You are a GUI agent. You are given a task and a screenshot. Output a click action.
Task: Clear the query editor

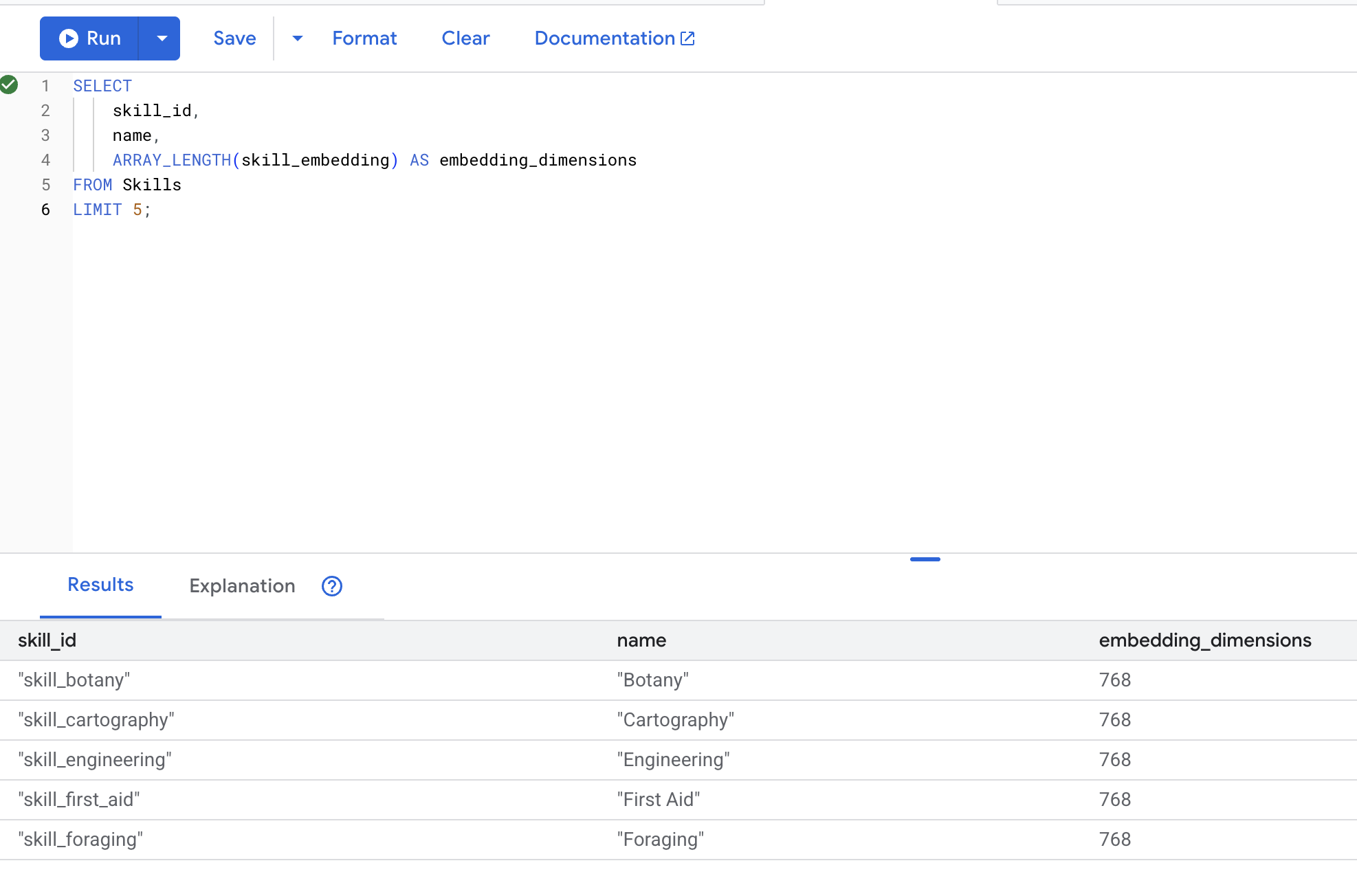tap(465, 38)
